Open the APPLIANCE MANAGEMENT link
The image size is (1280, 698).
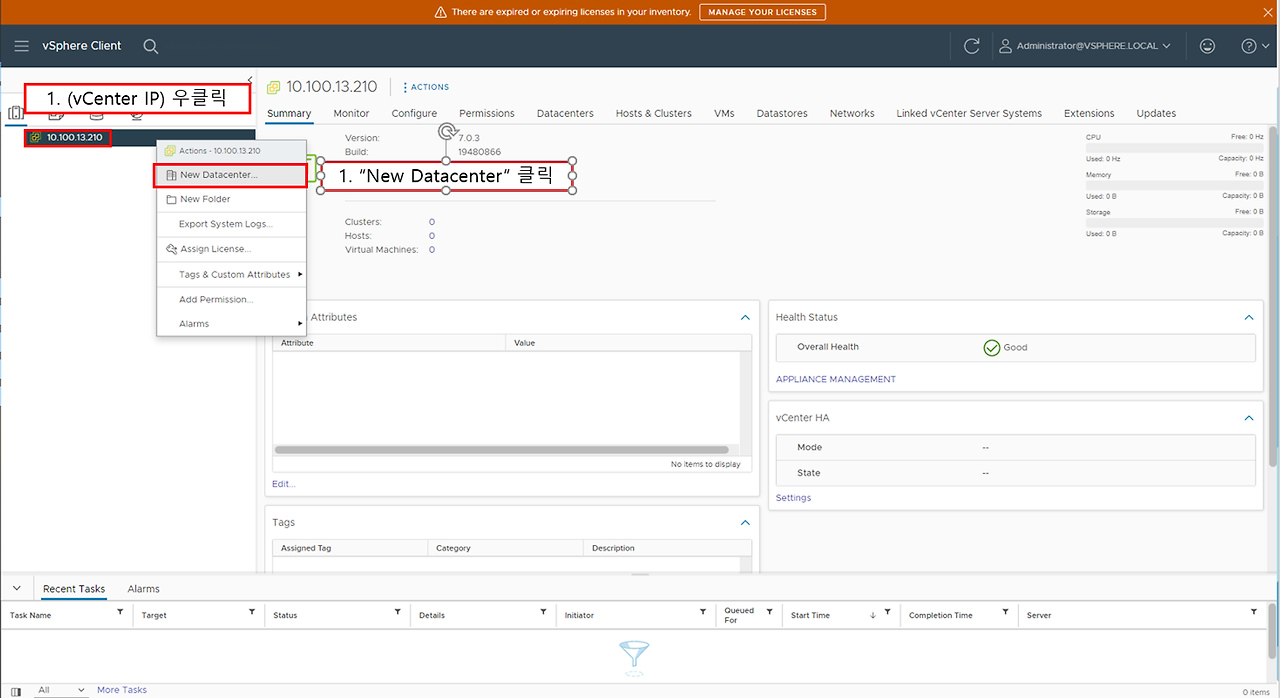[836, 379]
